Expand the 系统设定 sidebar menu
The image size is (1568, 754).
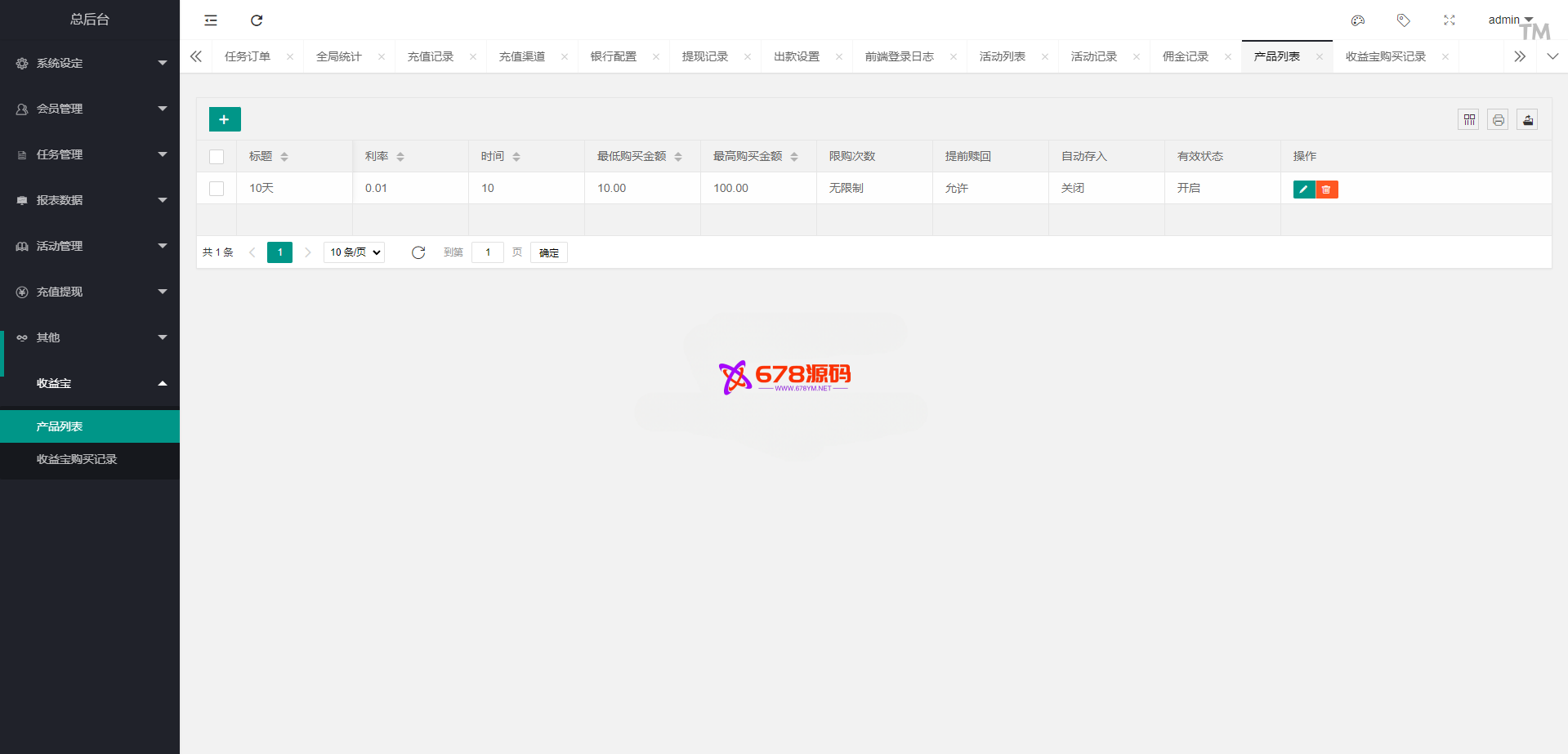[x=90, y=63]
